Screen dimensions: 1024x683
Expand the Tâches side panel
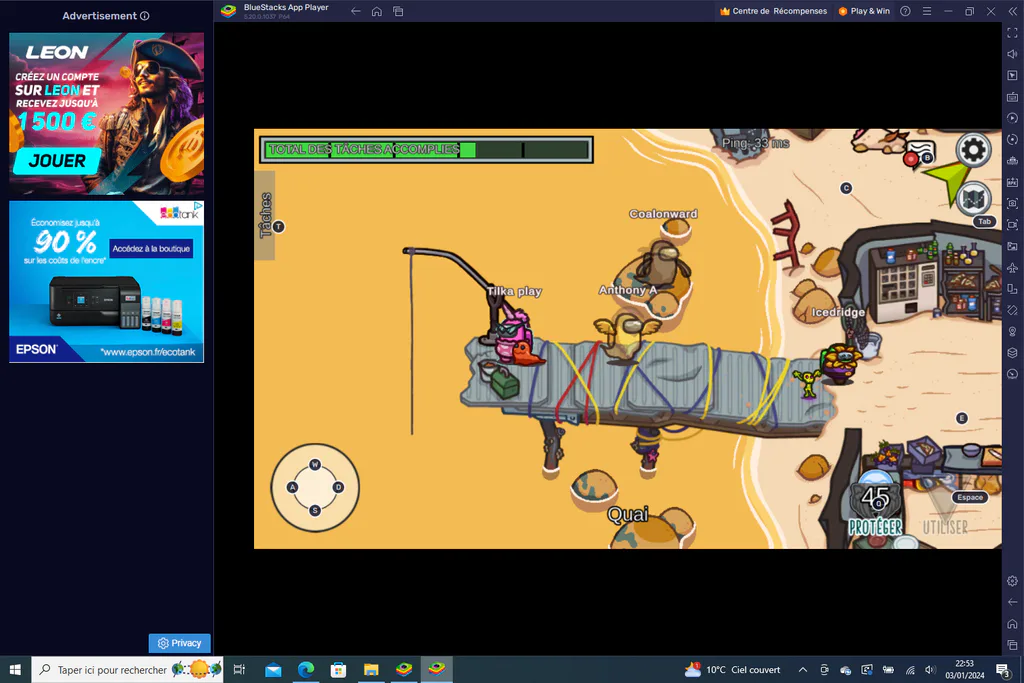click(x=264, y=215)
